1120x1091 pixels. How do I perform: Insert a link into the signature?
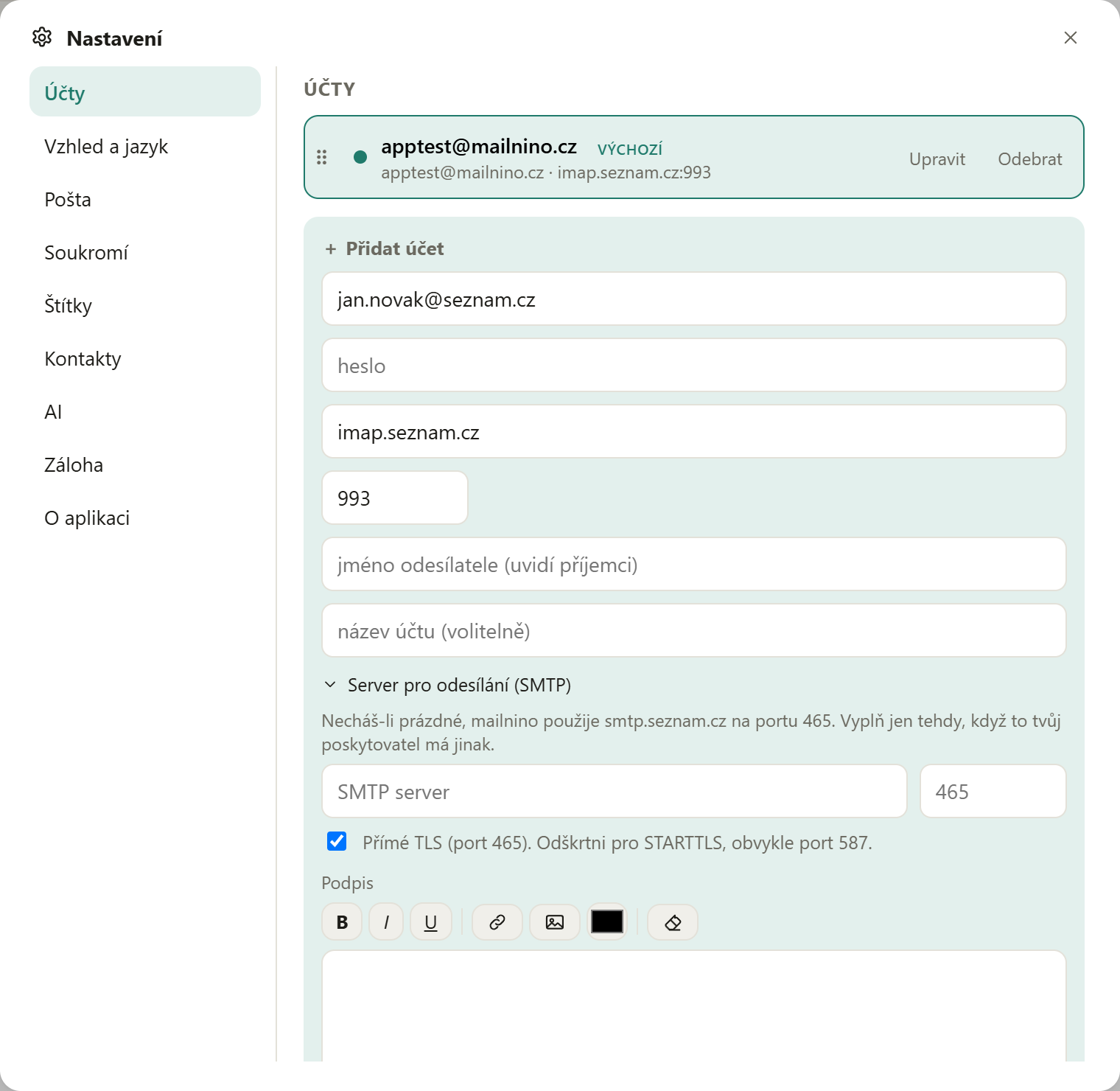click(497, 922)
